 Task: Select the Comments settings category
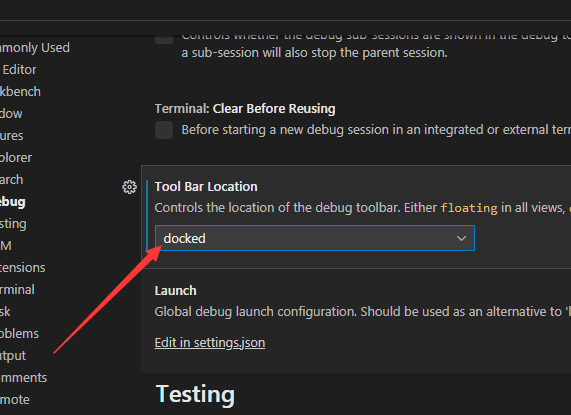click(24, 378)
